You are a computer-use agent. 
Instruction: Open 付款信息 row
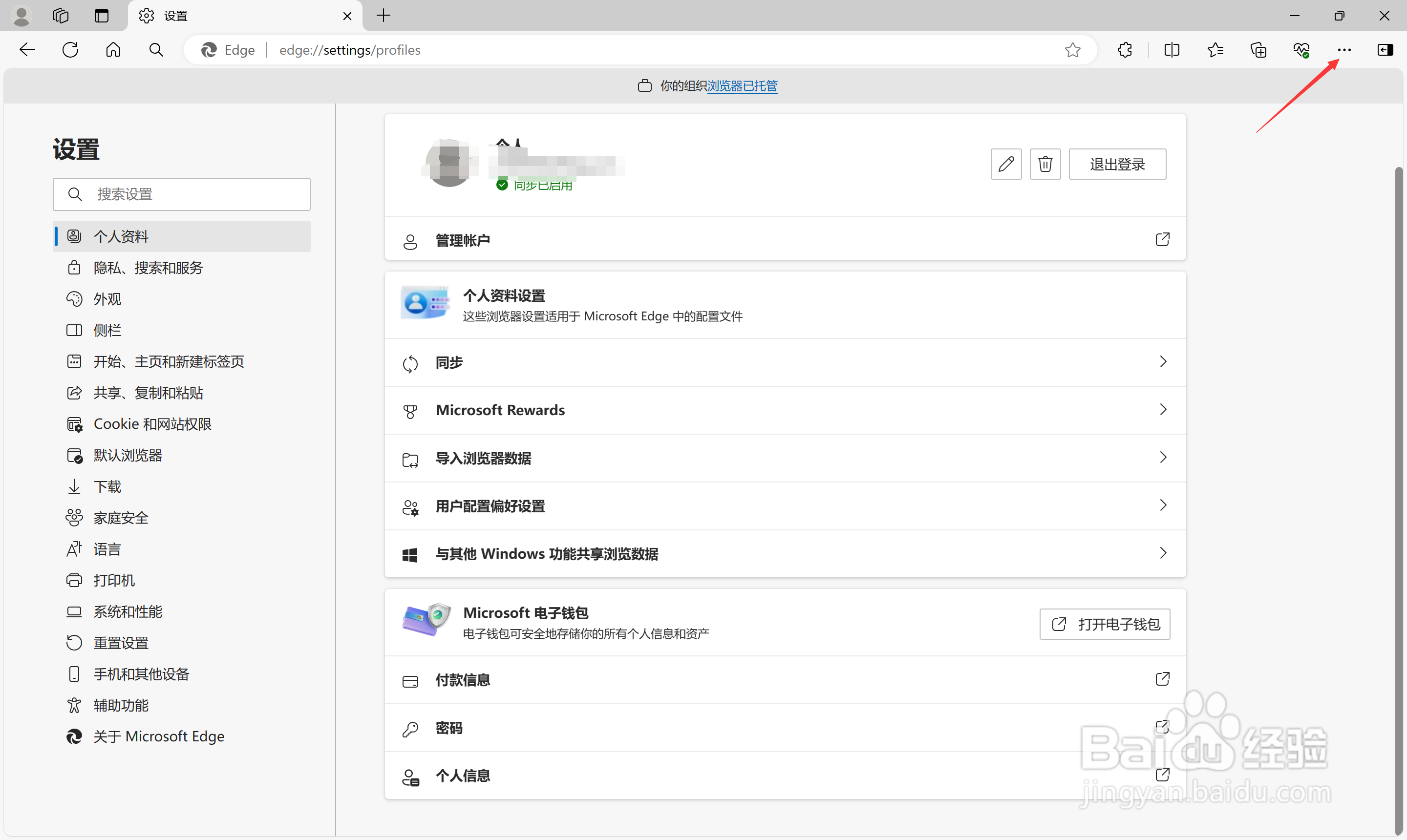785,680
